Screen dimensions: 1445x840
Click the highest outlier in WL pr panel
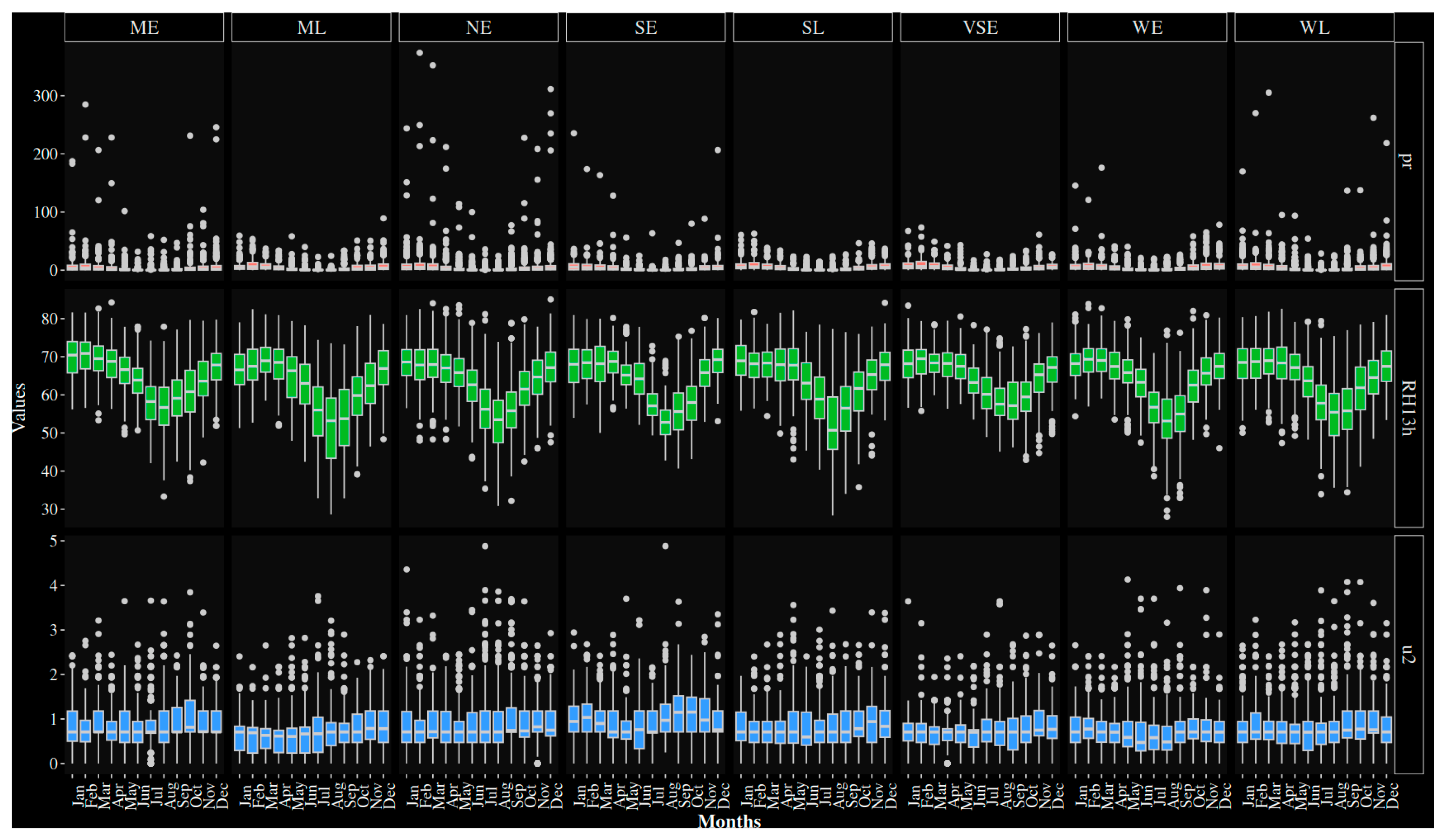click(1268, 93)
